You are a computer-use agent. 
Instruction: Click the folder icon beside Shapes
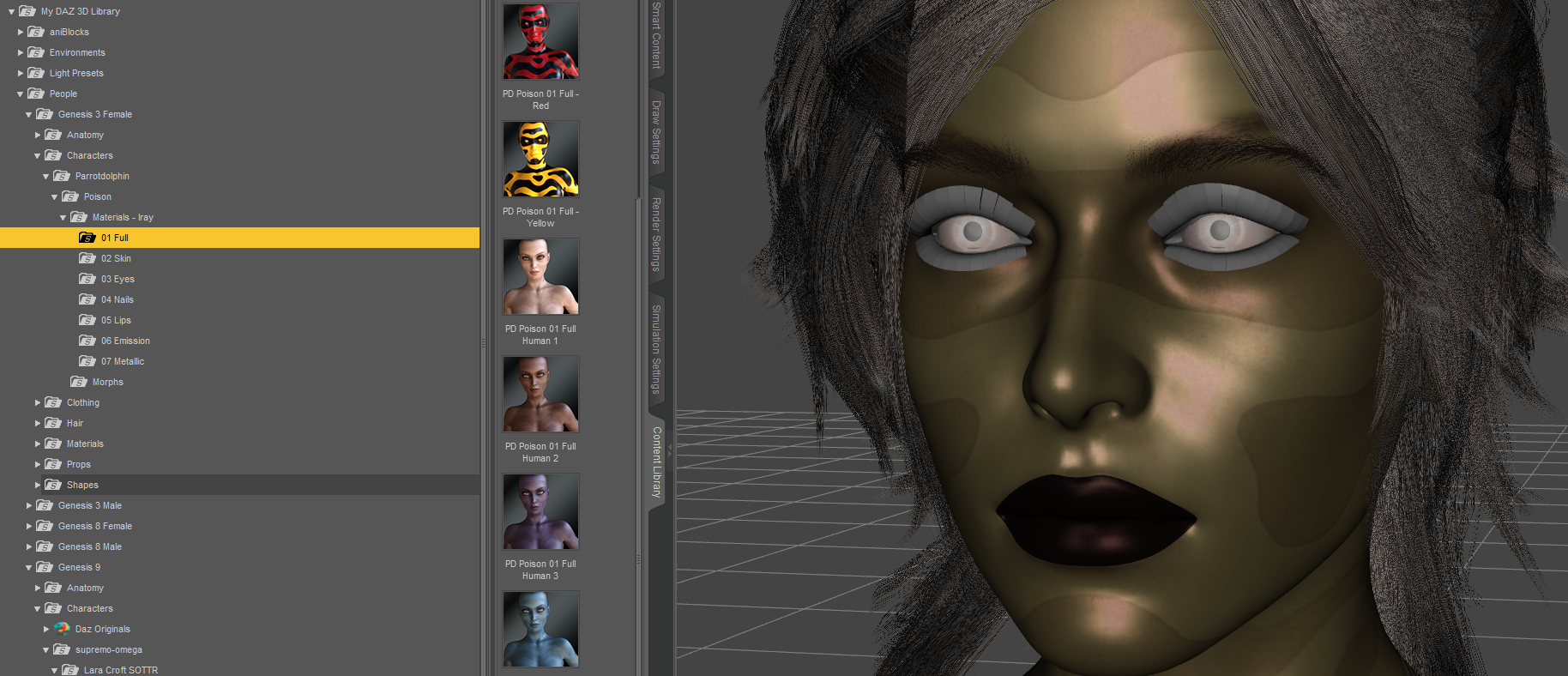(x=53, y=485)
